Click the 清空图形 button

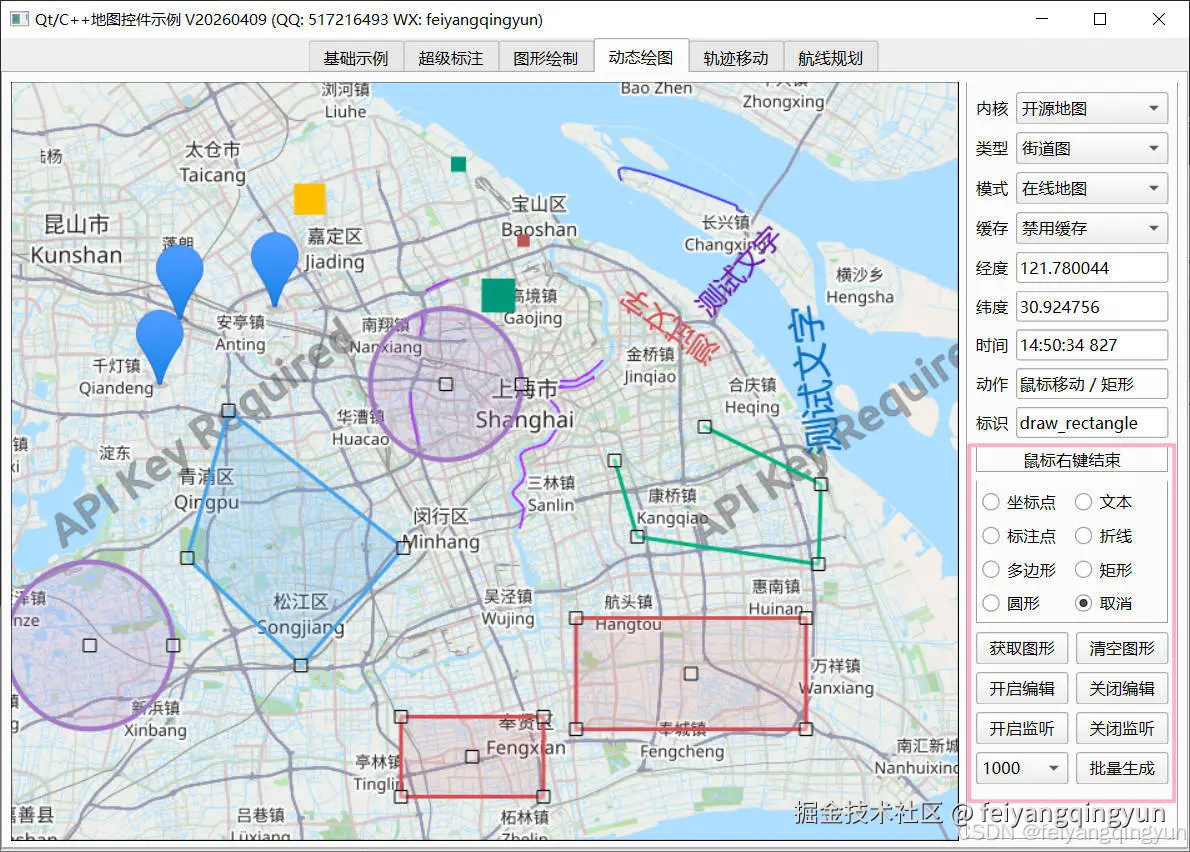(1122, 649)
